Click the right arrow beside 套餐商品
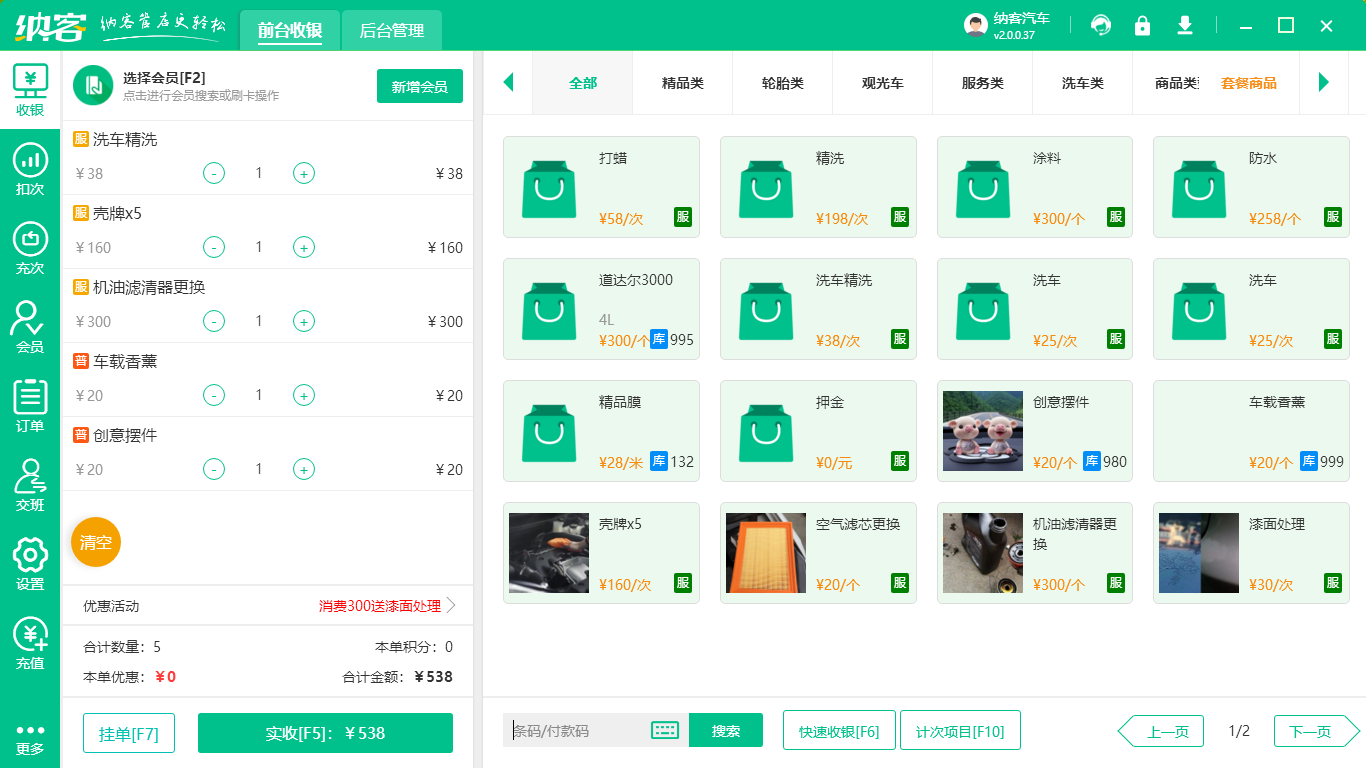 pos(1325,83)
